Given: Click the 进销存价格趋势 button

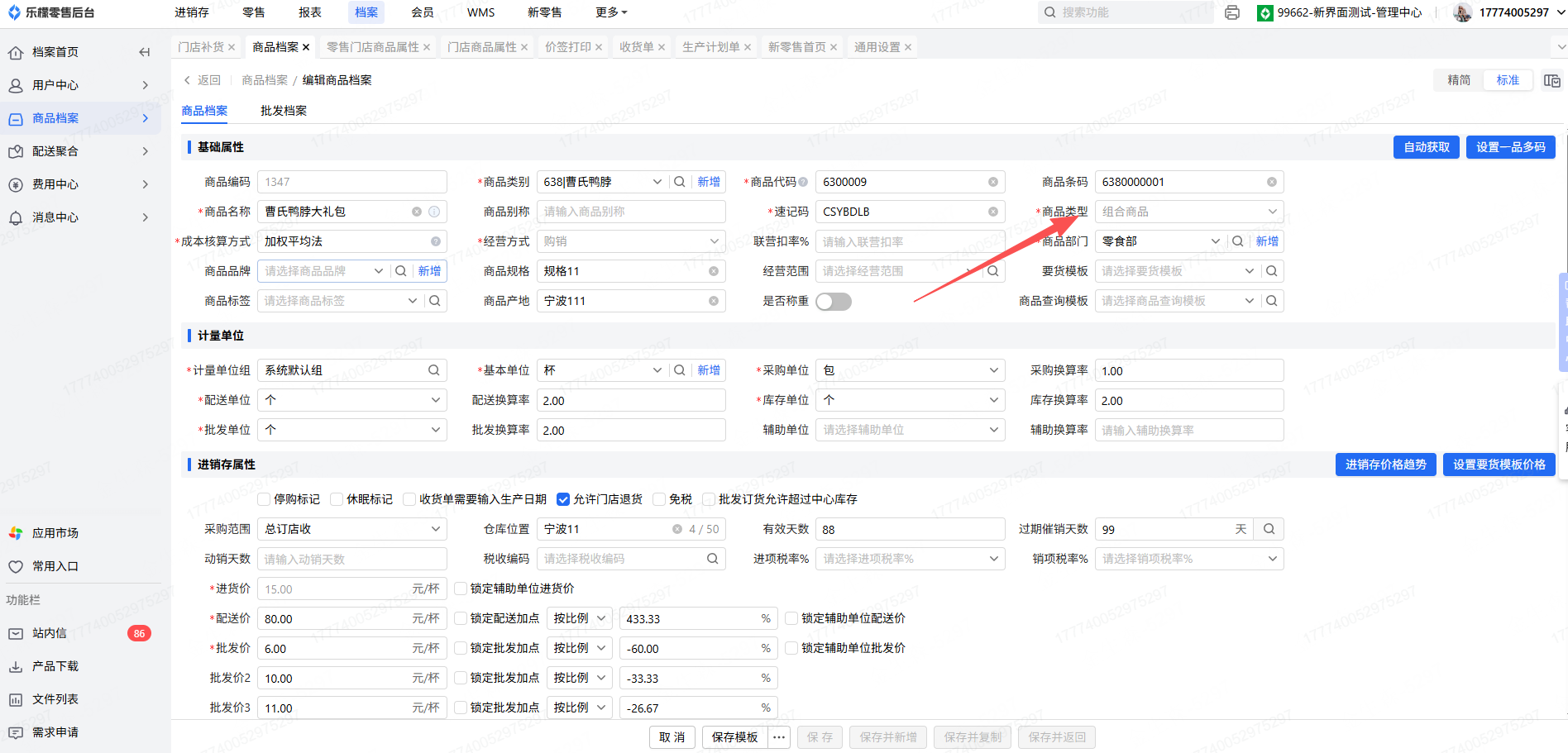Looking at the screenshot, I should (x=1386, y=465).
